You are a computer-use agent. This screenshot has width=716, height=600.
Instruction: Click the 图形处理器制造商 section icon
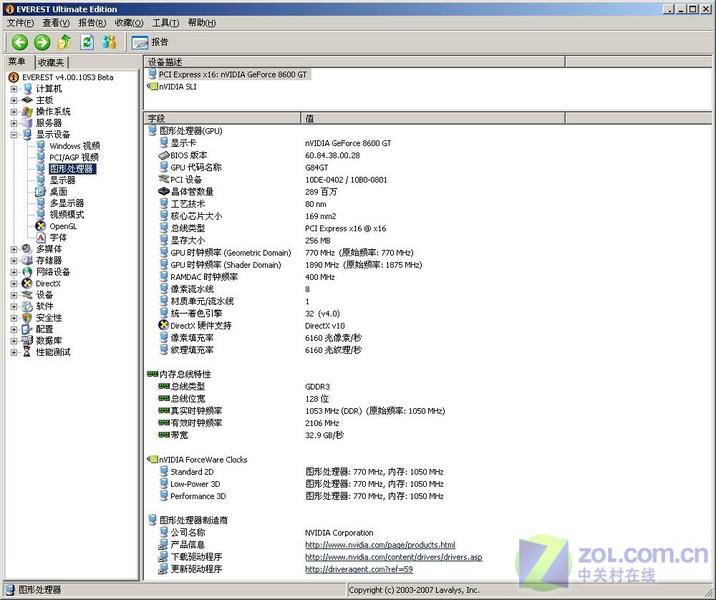tap(153, 520)
